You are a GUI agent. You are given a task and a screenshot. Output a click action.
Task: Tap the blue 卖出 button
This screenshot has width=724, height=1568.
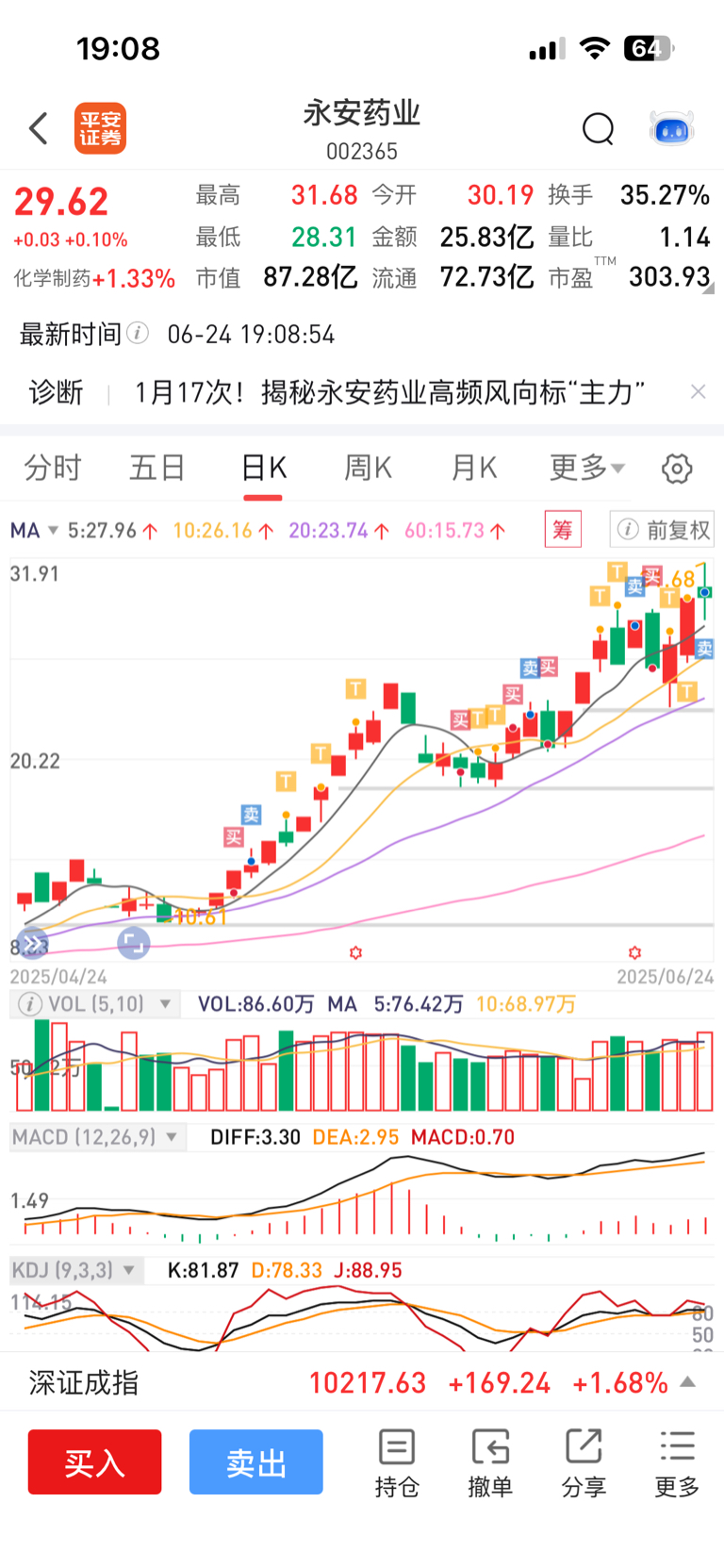pos(256,1462)
